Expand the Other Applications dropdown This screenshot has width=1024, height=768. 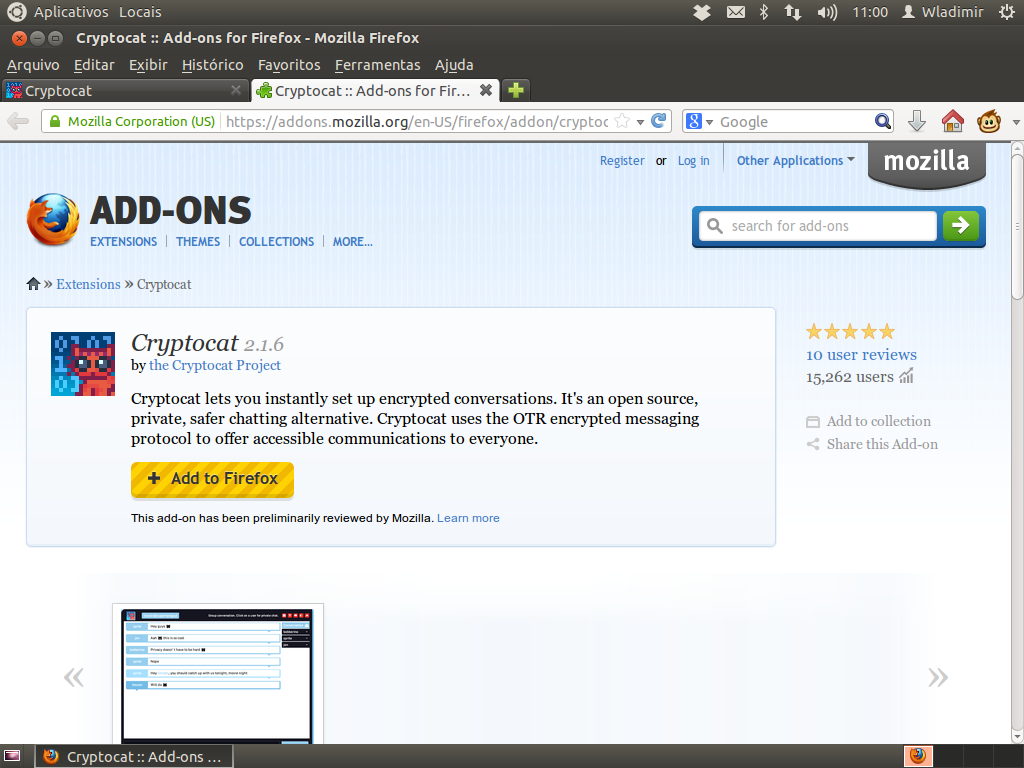pyautogui.click(x=795, y=161)
